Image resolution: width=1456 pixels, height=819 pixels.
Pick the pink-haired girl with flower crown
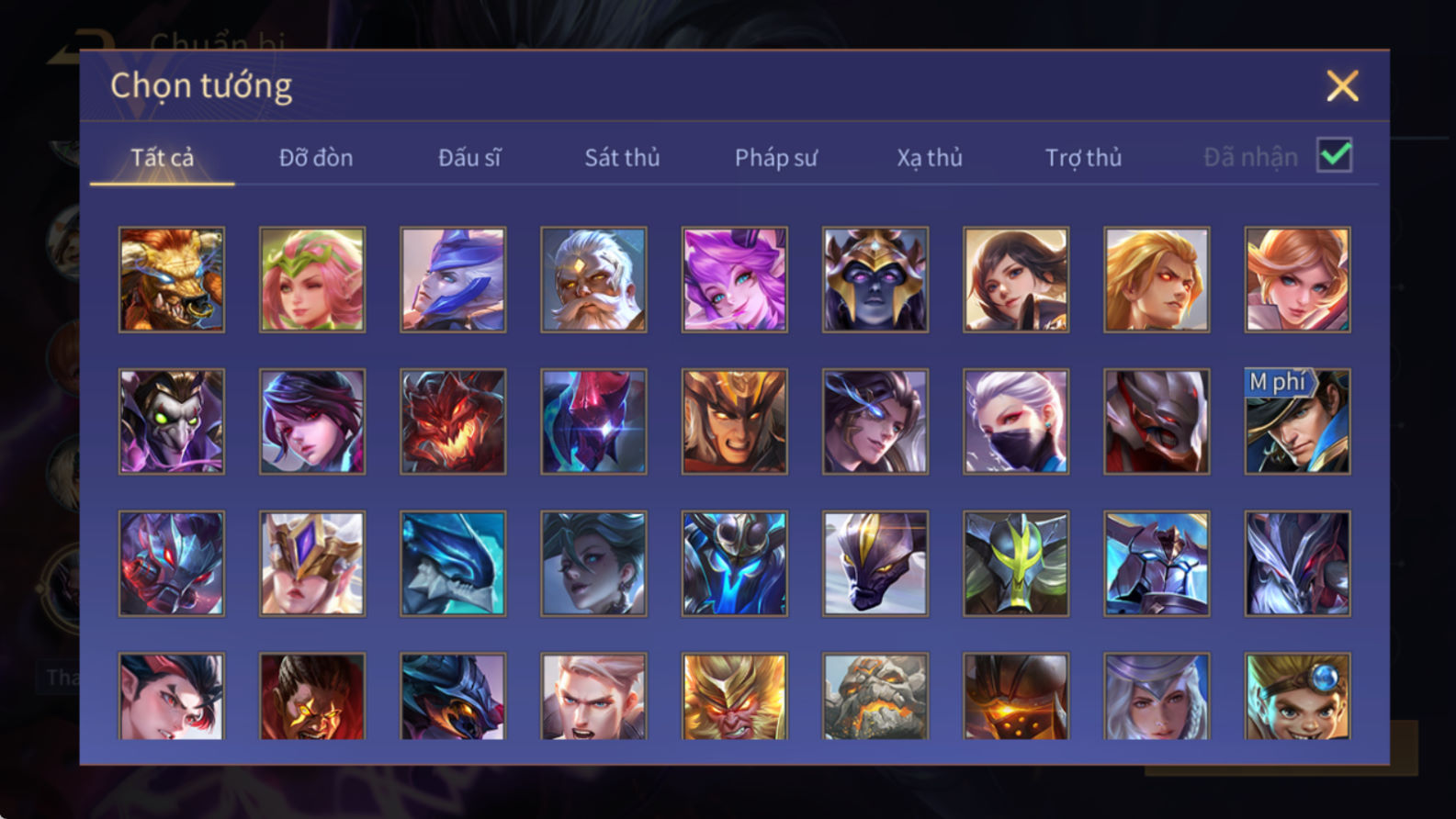tap(312, 280)
